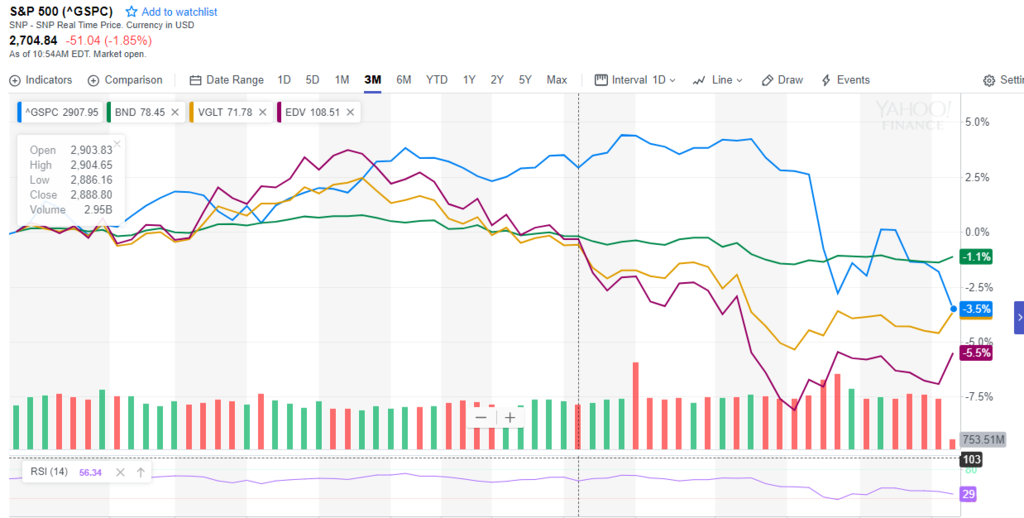Move RSI (14) panel up arrow
Image resolution: width=1024 pixels, height=518 pixels.
point(140,472)
